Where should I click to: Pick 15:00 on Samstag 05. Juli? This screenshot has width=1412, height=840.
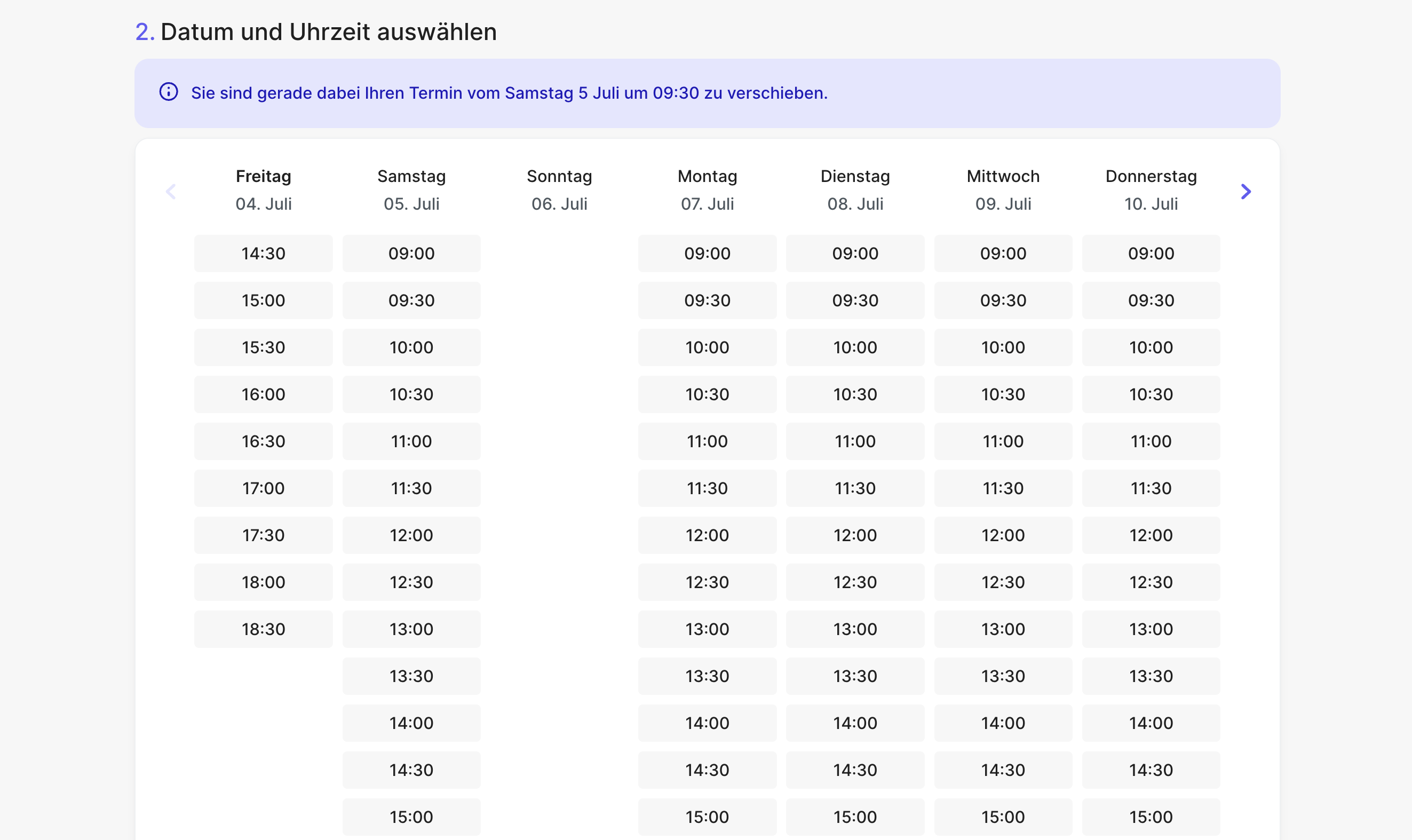pos(411,816)
